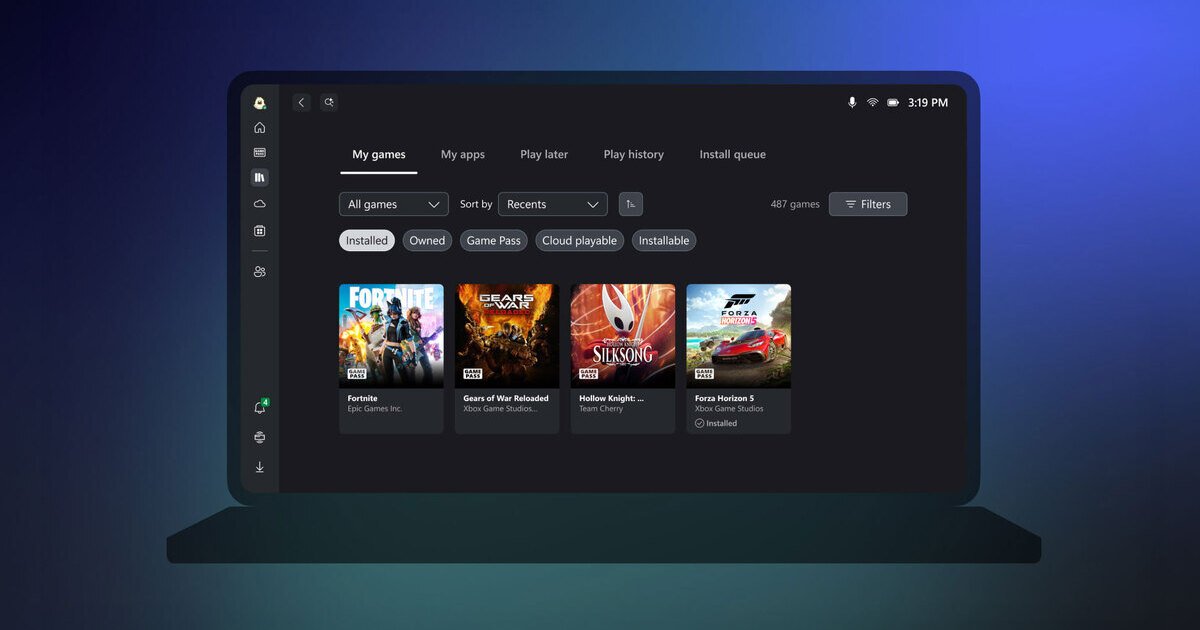The width and height of the screenshot is (1200, 630).
Task: Select the Game Pass icon in the sidebar
Action: point(259,151)
